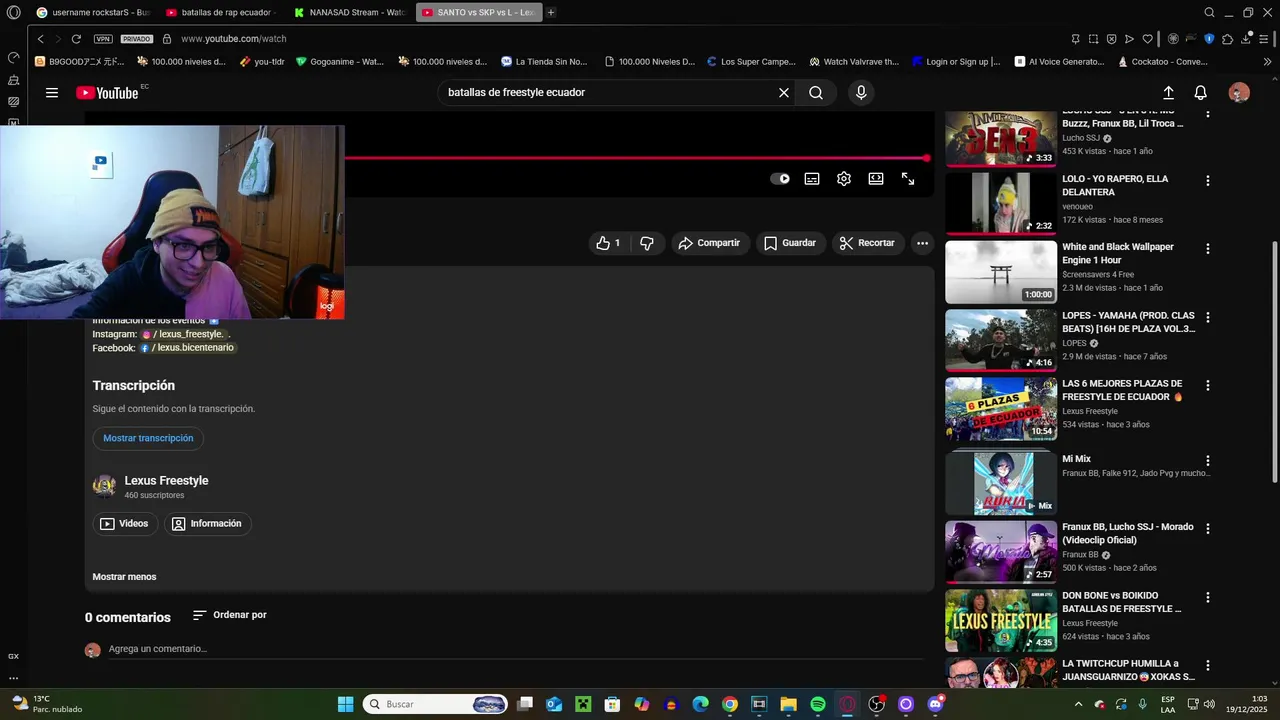Image resolution: width=1280 pixels, height=720 pixels.
Task: Open more actions menu beside Recortar
Action: click(922, 243)
